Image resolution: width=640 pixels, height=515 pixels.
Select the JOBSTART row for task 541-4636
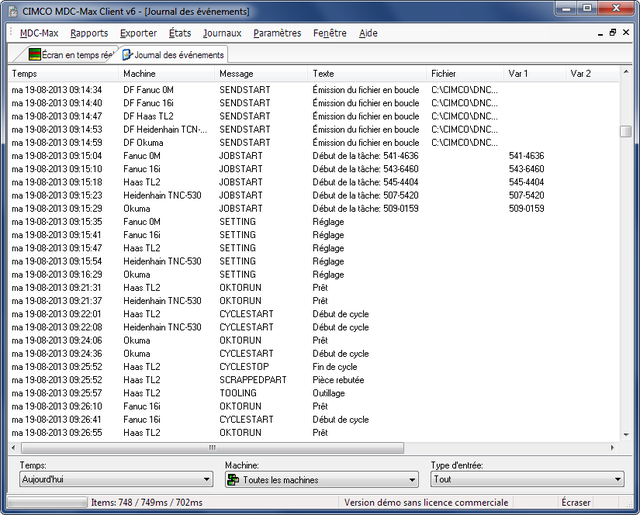click(313, 156)
